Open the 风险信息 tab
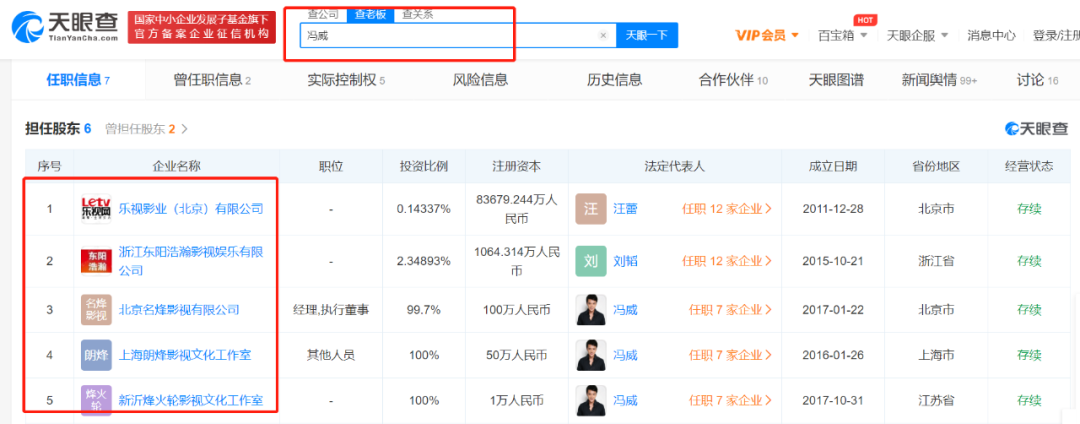This screenshot has height=424, width=1080. [480, 81]
